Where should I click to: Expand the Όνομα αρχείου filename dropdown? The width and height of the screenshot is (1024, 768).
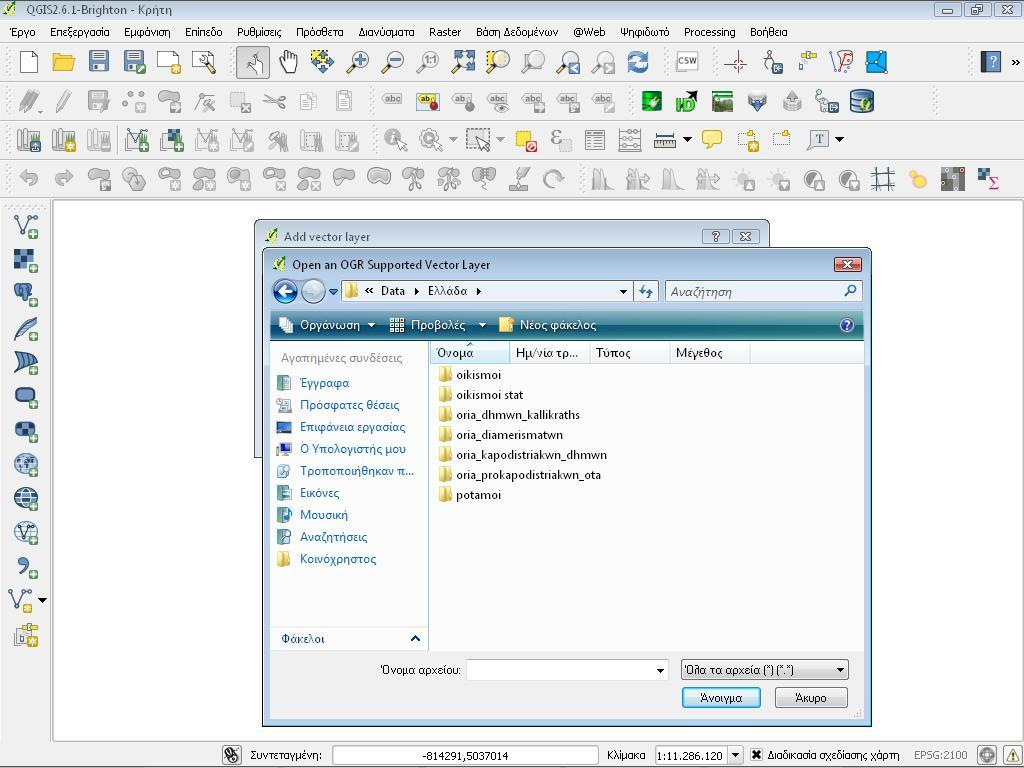pyautogui.click(x=660, y=670)
